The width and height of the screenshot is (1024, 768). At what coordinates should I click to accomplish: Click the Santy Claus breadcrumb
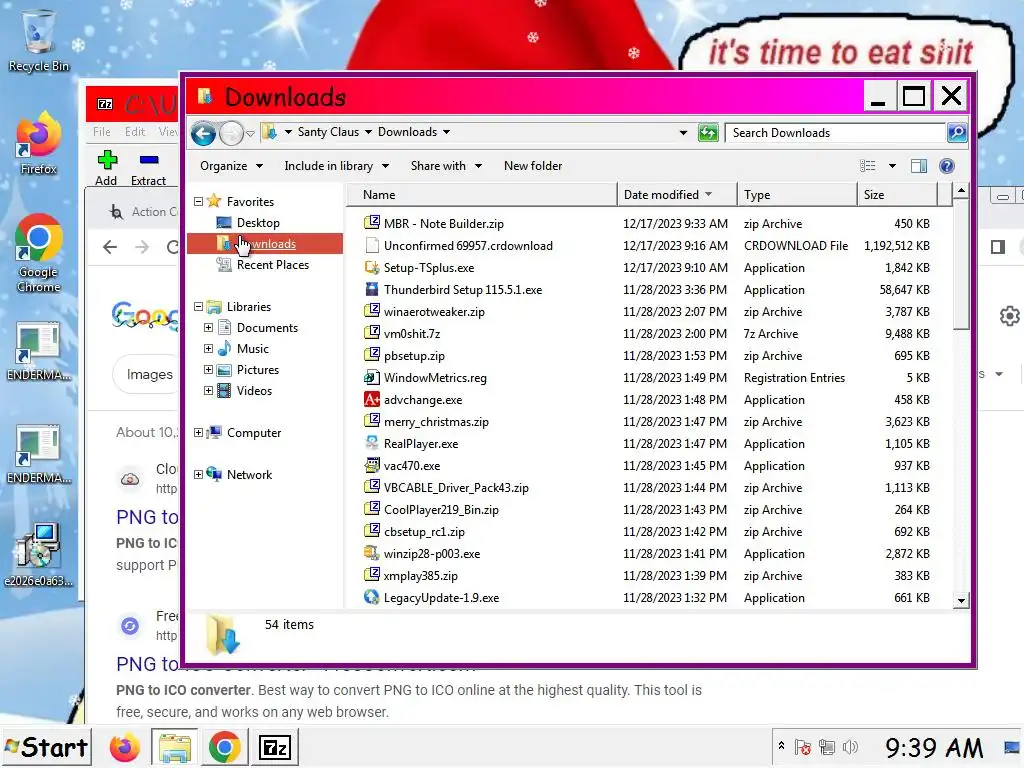click(x=328, y=132)
